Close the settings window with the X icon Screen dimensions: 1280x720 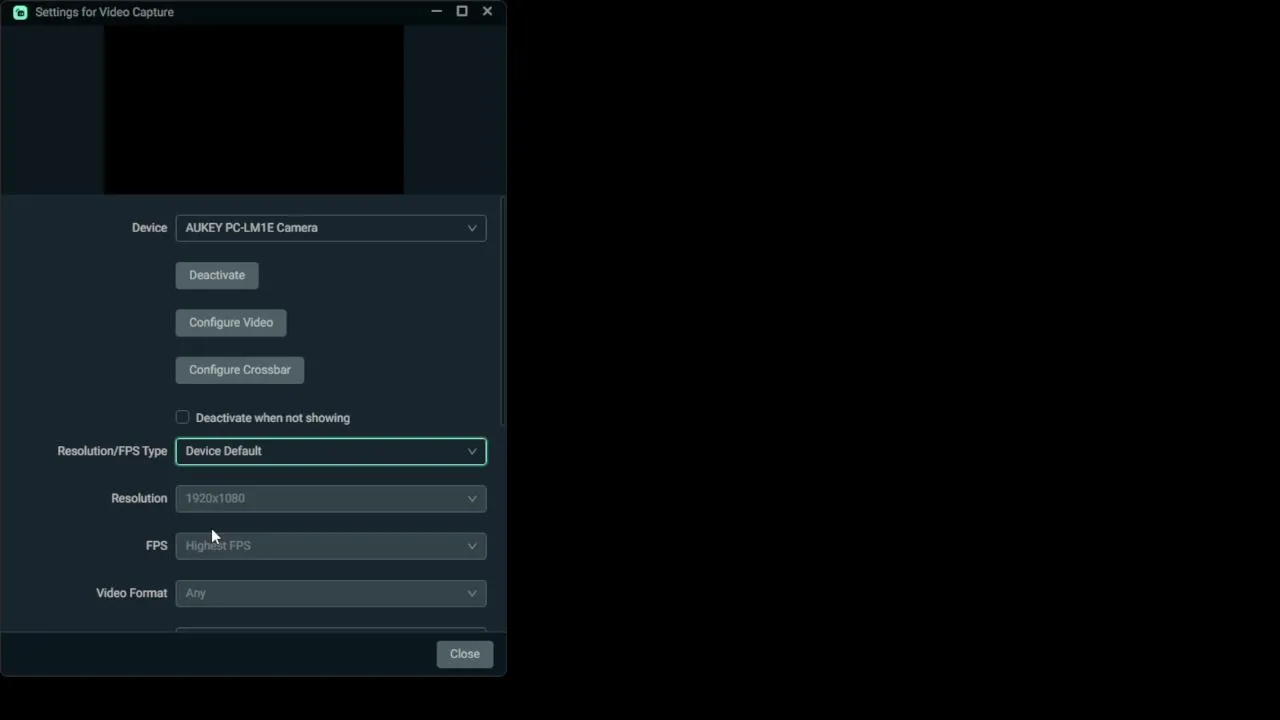pos(487,11)
